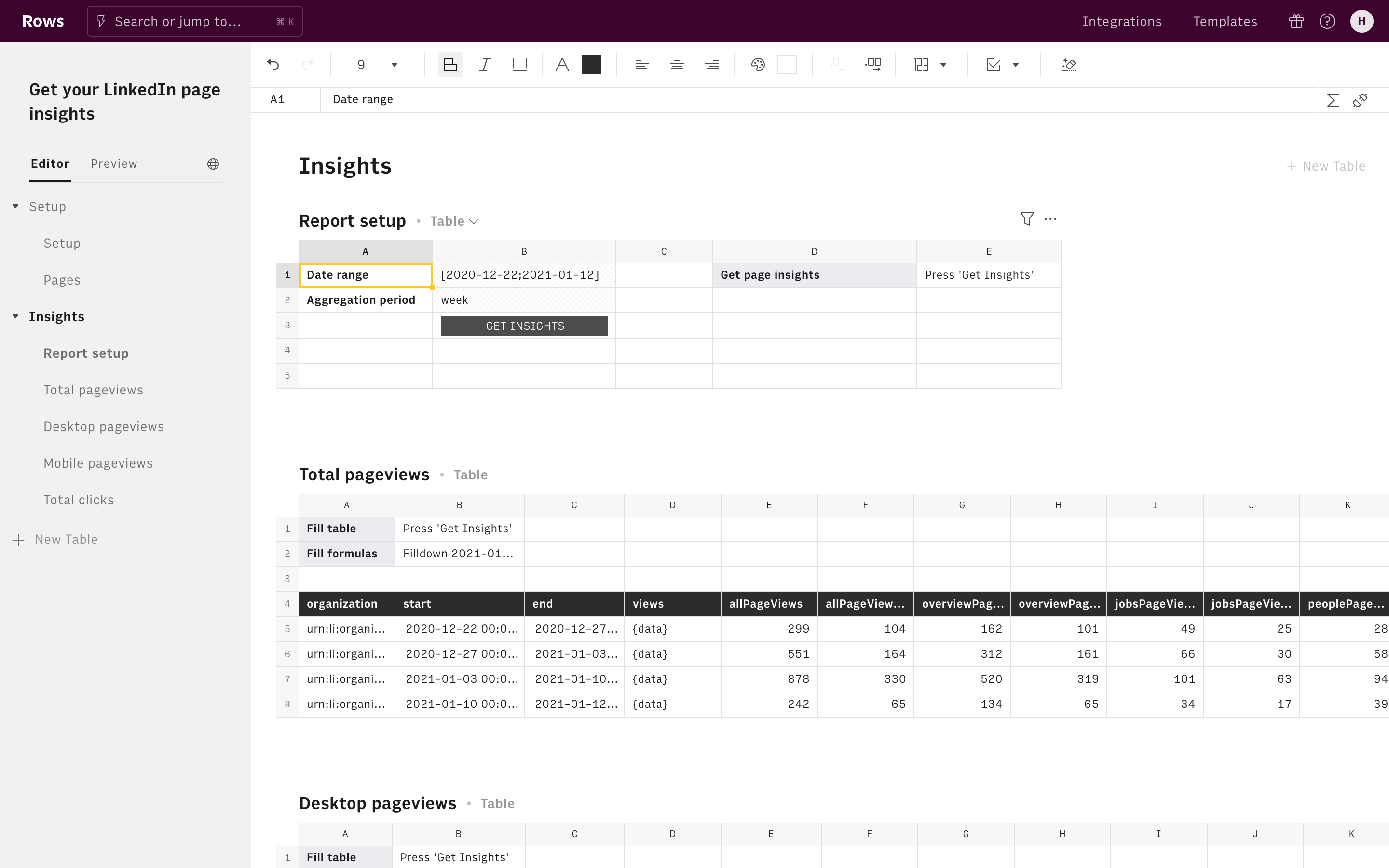The width and height of the screenshot is (1389, 868).
Task: Open Report setup more options ellipsis
Action: coord(1050,219)
